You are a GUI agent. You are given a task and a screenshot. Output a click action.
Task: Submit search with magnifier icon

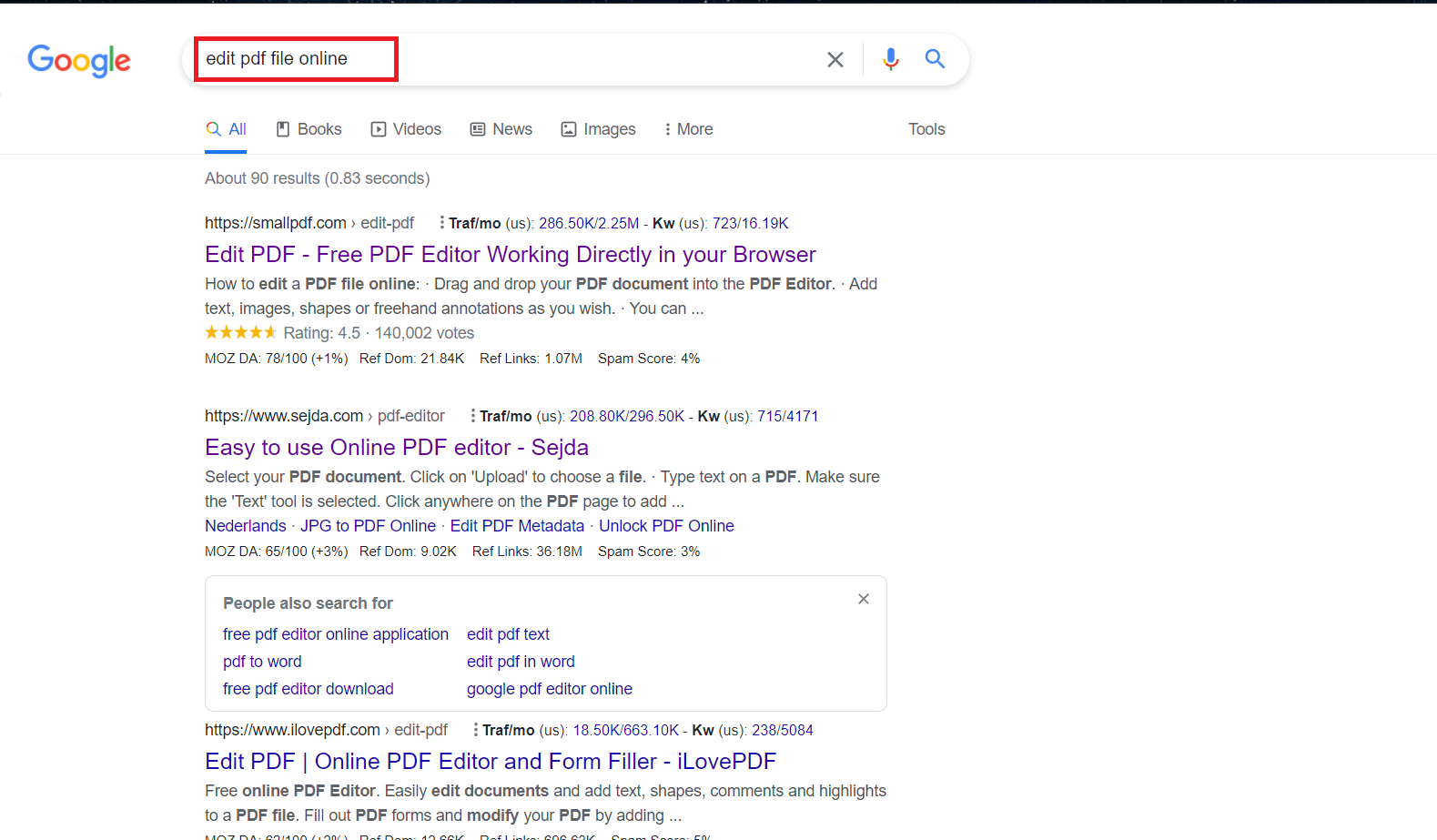[x=935, y=59]
